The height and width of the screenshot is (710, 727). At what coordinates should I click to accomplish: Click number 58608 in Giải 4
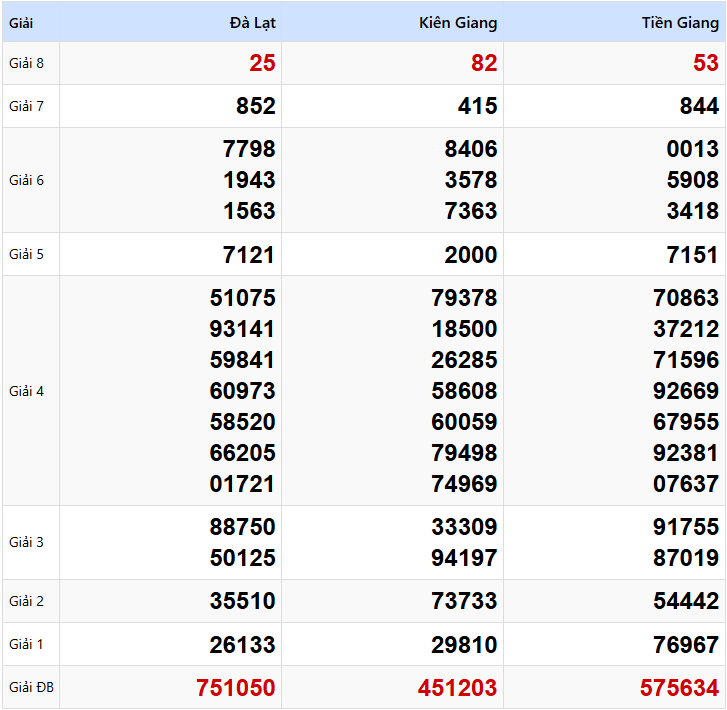pyautogui.click(x=464, y=391)
